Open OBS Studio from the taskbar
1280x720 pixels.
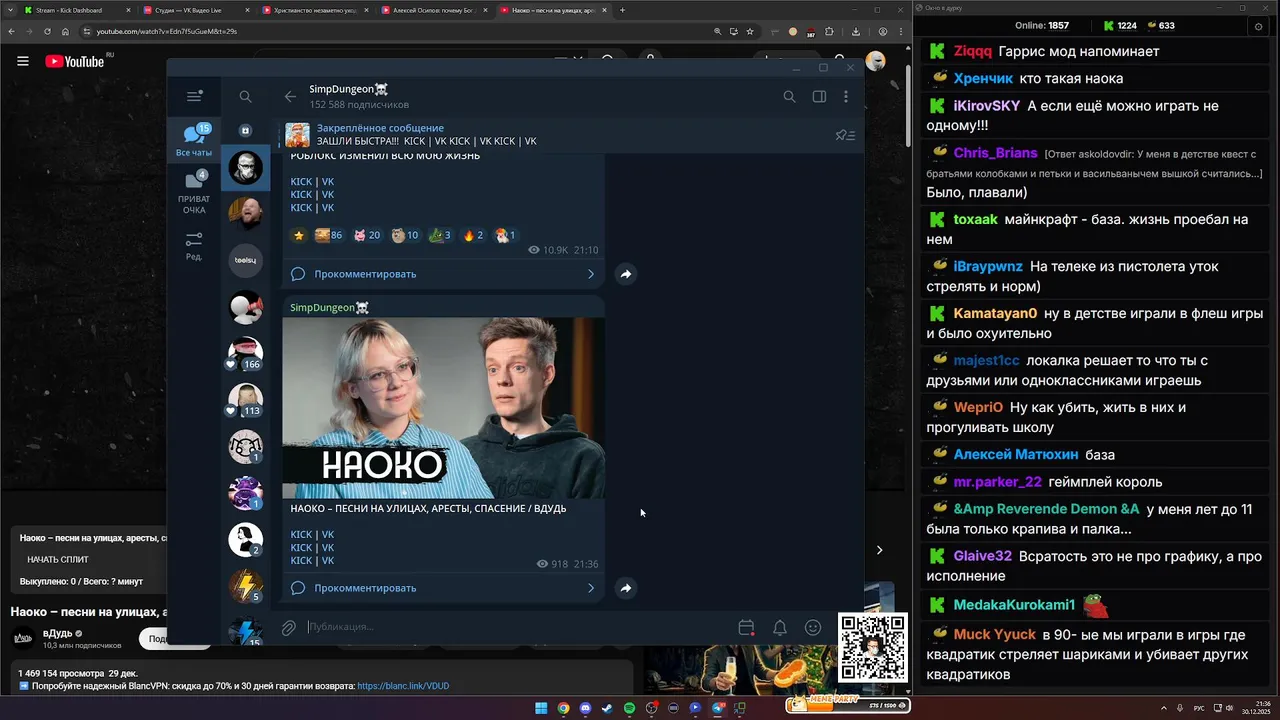[x=651, y=708]
